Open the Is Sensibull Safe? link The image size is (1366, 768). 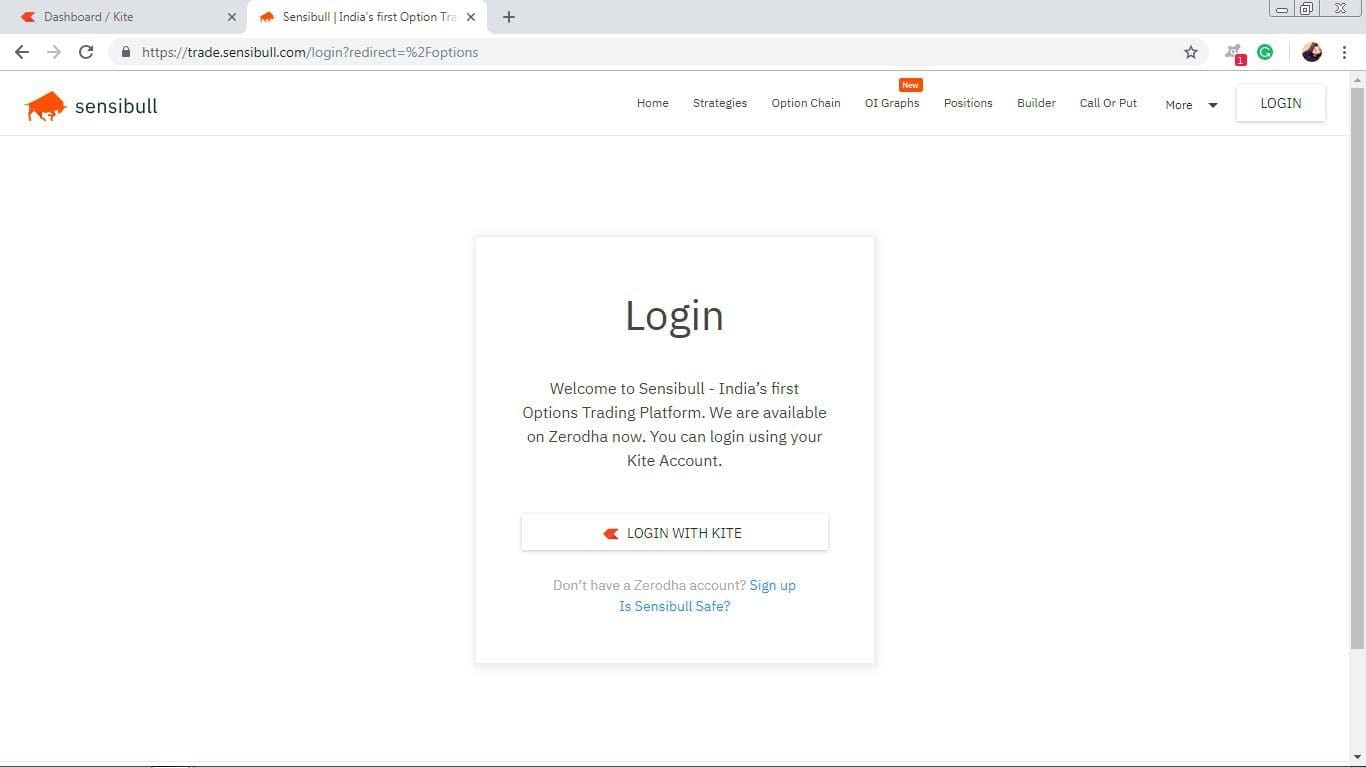(x=675, y=606)
